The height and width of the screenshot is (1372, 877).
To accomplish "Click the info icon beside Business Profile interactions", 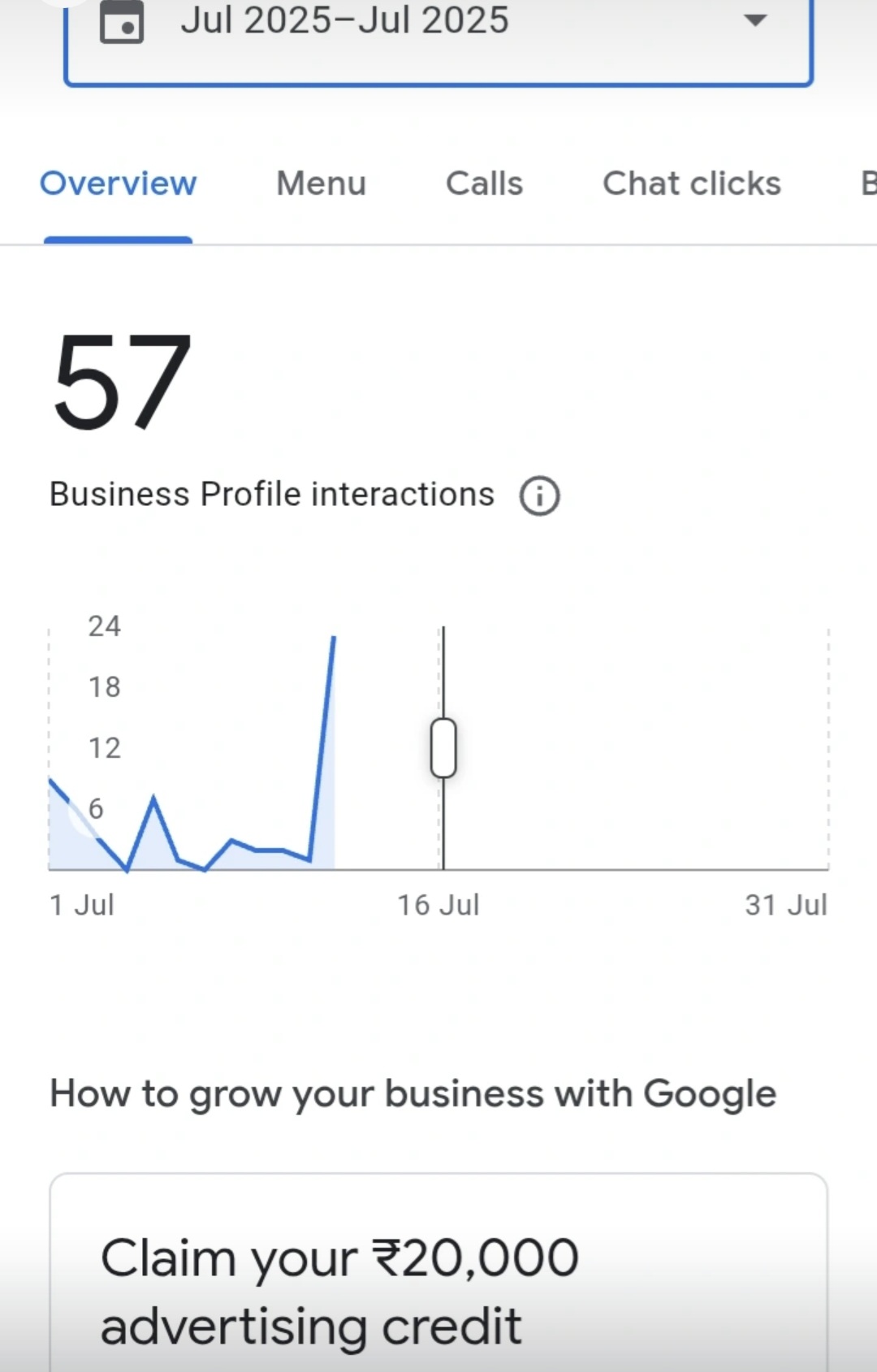I will [540, 496].
